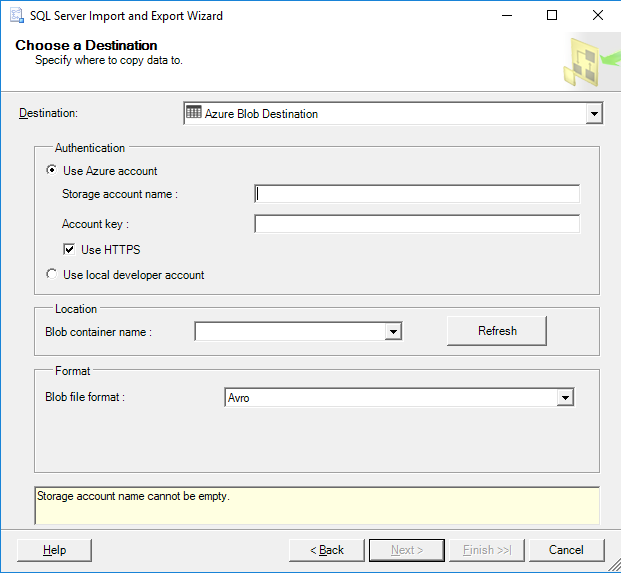
Task: Click the Help button
Action: (x=55, y=550)
